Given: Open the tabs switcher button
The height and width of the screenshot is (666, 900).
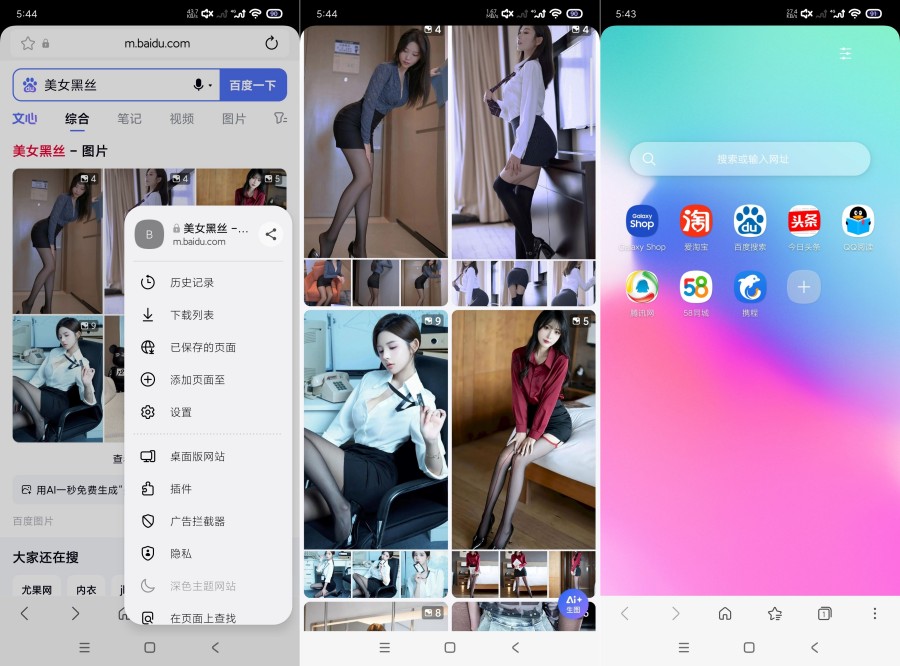Looking at the screenshot, I should [x=824, y=613].
